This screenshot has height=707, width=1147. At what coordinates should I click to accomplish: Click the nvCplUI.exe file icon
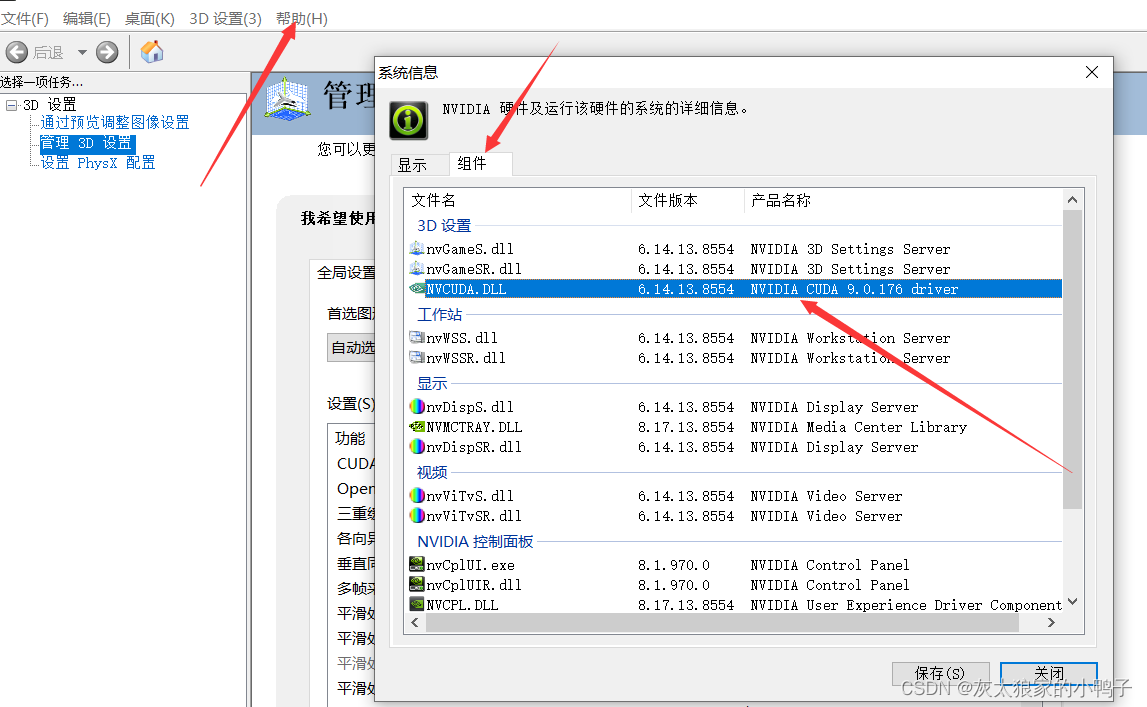pyautogui.click(x=417, y=564)
